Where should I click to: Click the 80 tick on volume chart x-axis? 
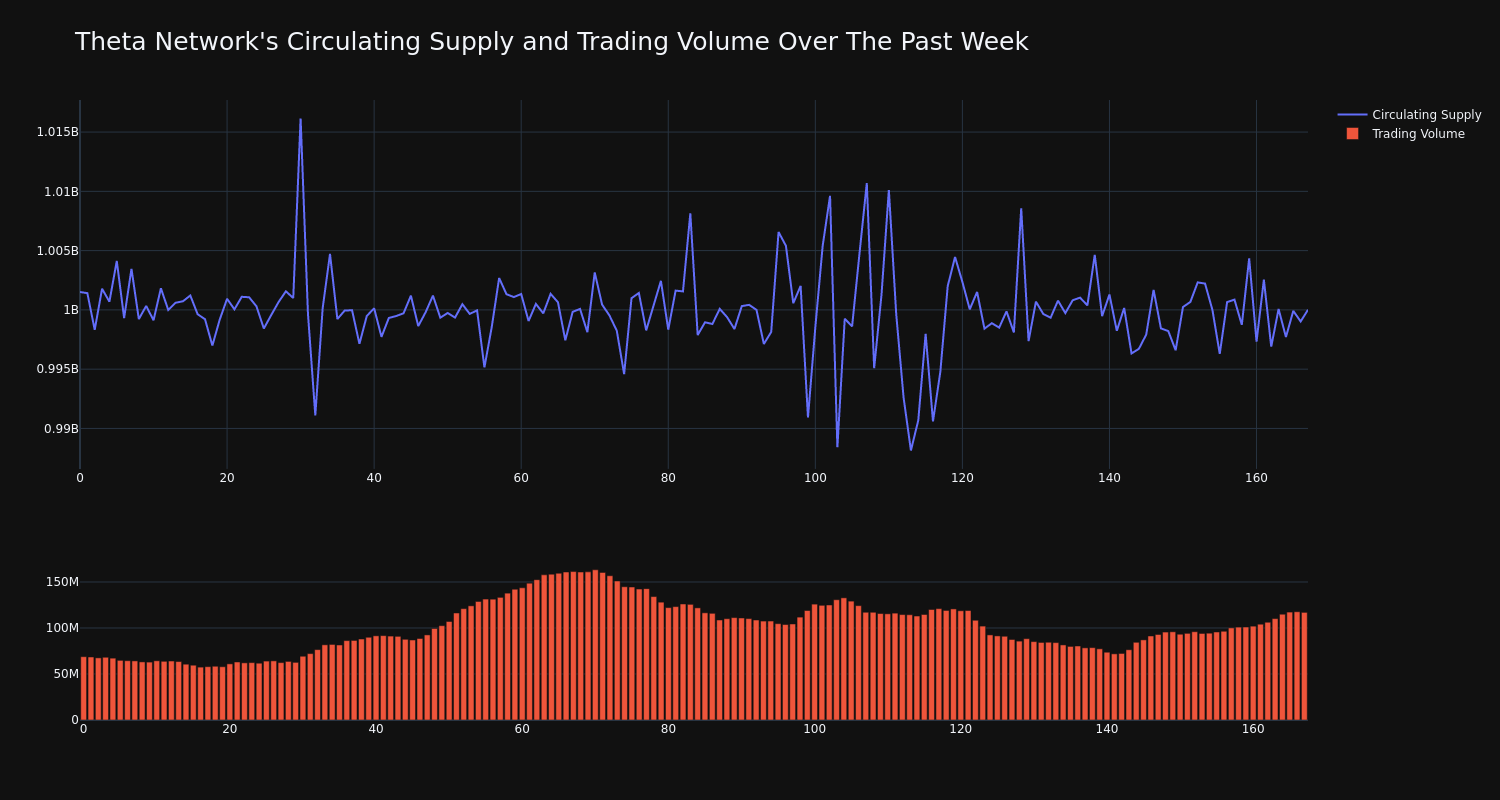click(x=668, y=729)
